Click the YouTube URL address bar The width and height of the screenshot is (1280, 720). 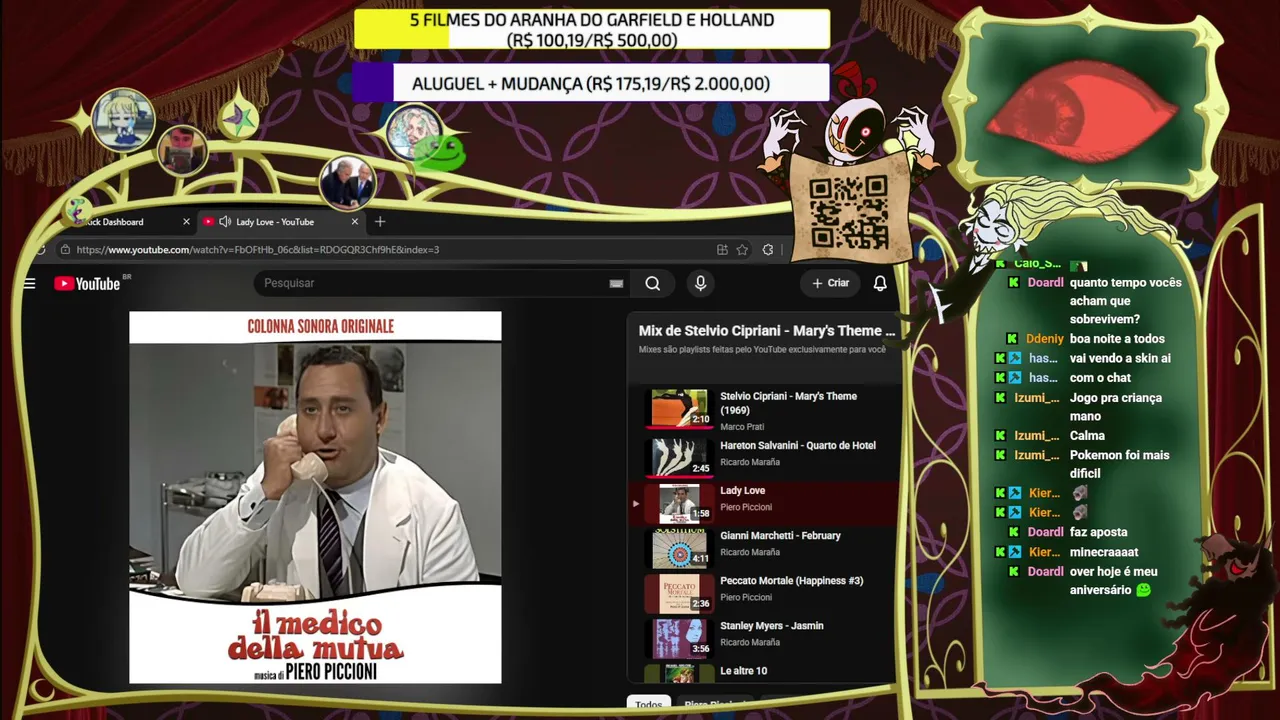coord(257,250)
